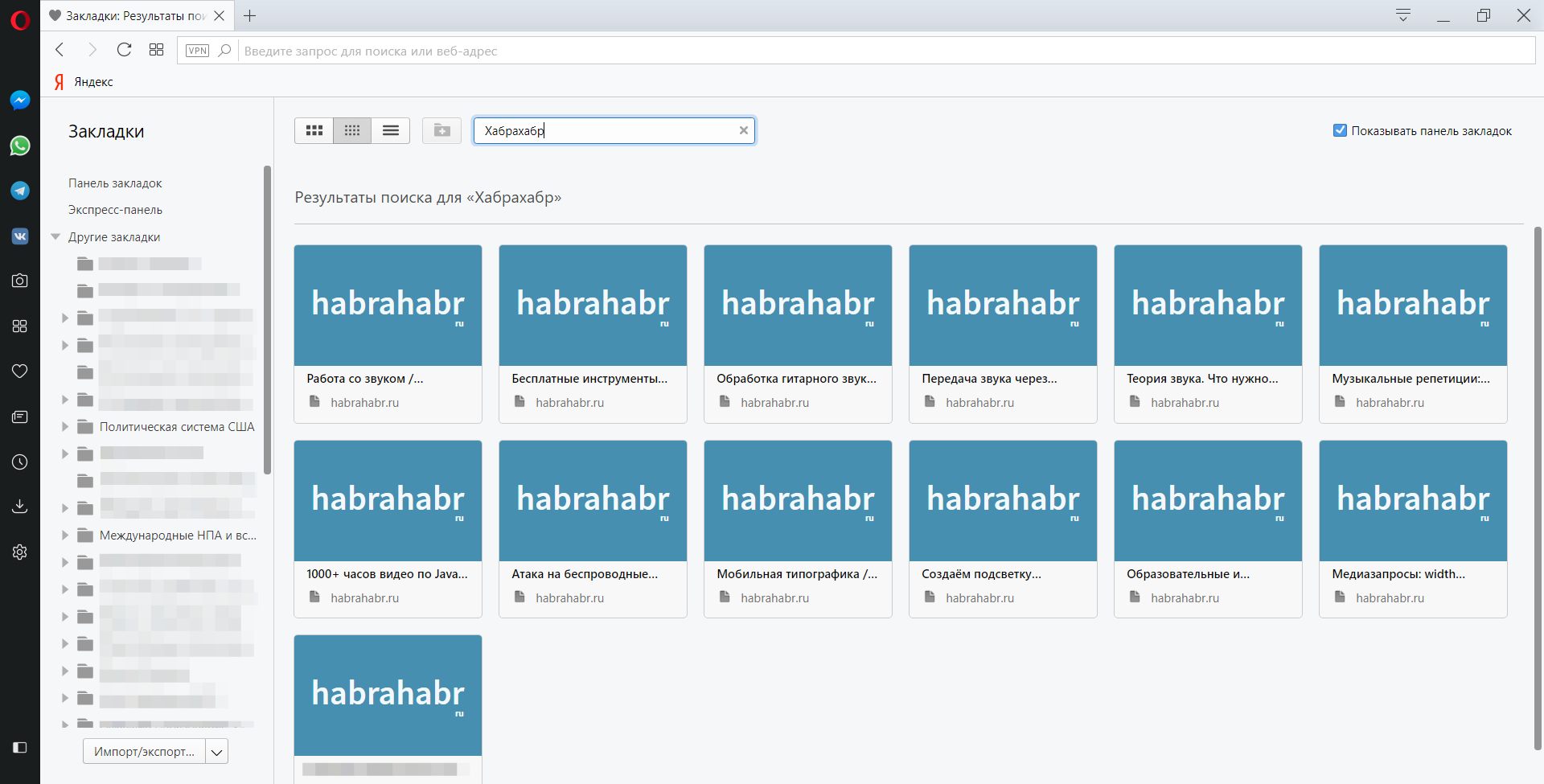Switch to small thumbnails view
This screenshot has height=784, width=1544.
click(x=352, y=130)
